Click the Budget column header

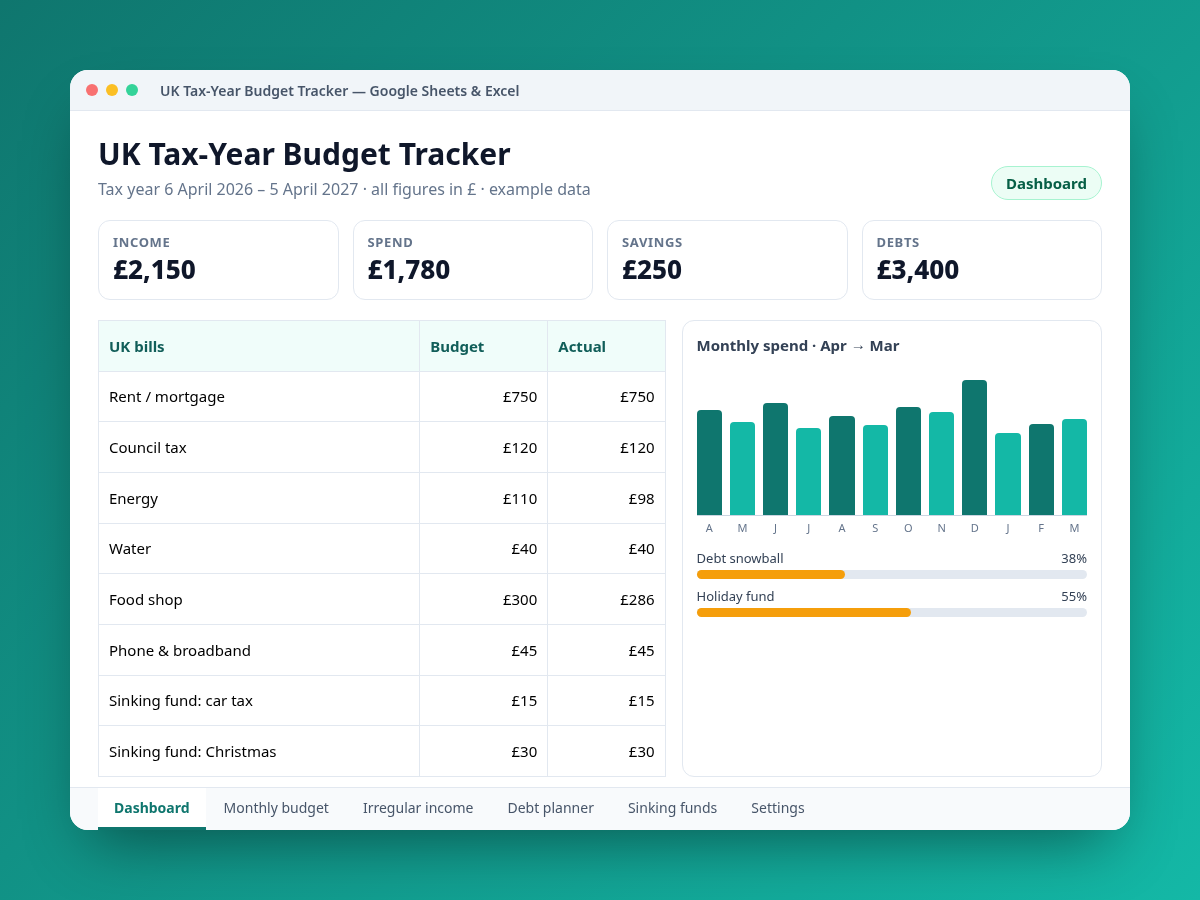[x=484, y=346]
